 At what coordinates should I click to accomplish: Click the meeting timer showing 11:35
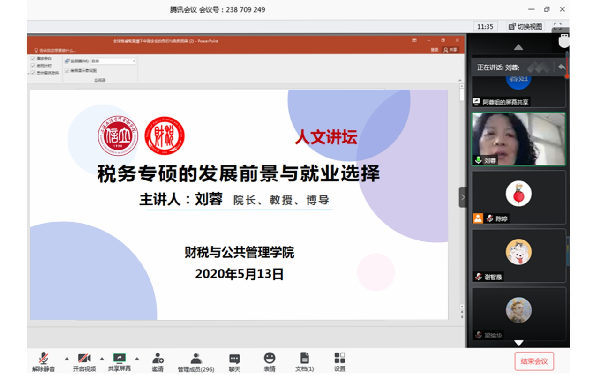[x=485, y=26]
